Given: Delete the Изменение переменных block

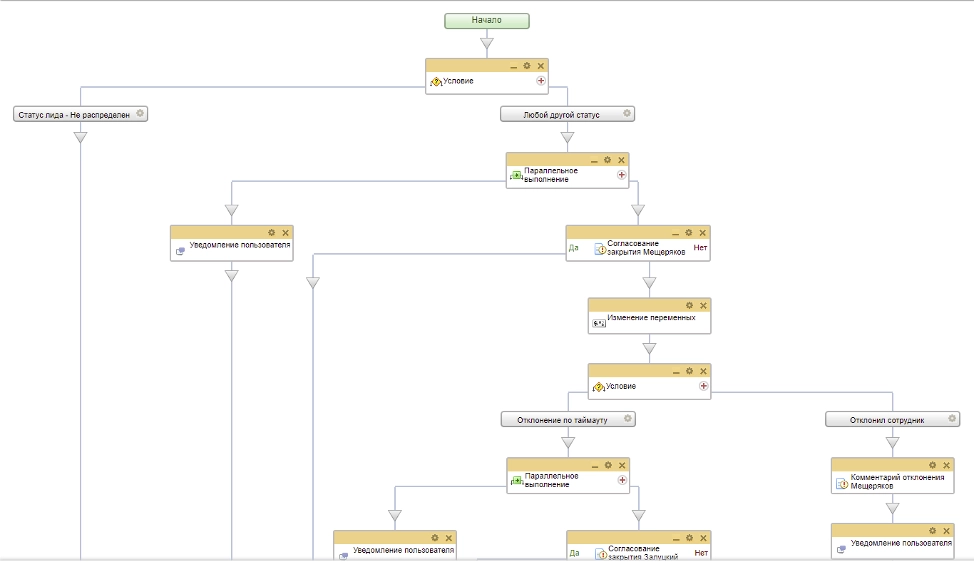Looking at the screenshot, I should coord(703,305).
